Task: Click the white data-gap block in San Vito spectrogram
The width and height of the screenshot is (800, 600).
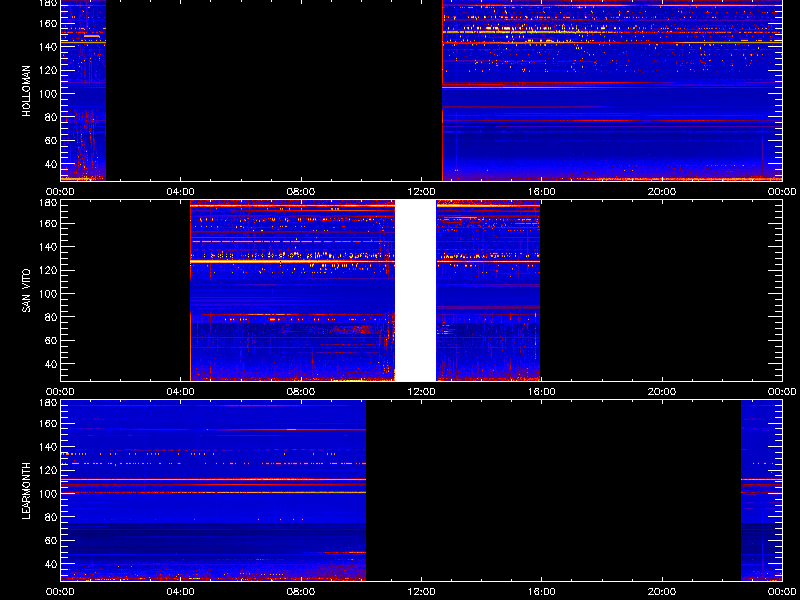Action: tap(416, 290)
